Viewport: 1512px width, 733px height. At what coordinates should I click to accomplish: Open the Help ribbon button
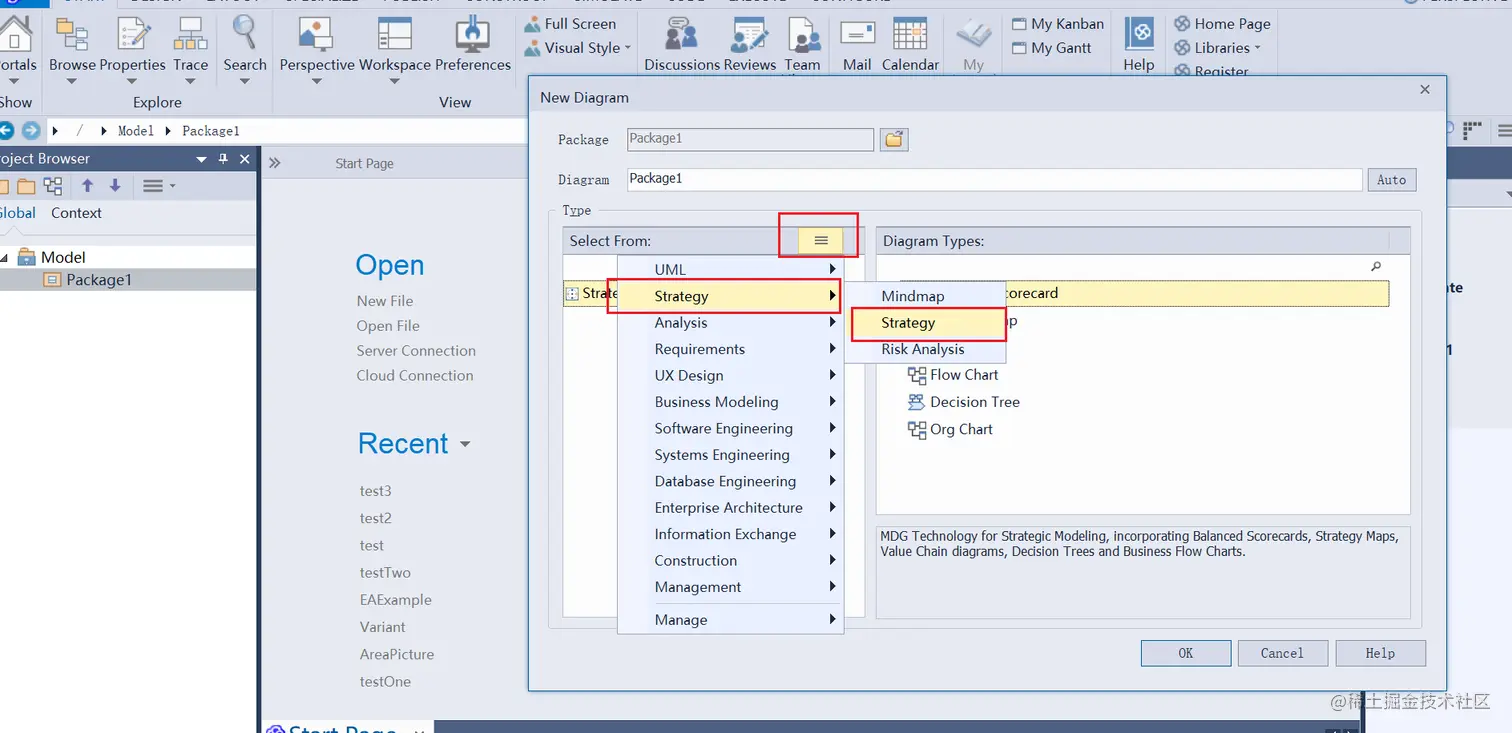[x=1139, y=45]
